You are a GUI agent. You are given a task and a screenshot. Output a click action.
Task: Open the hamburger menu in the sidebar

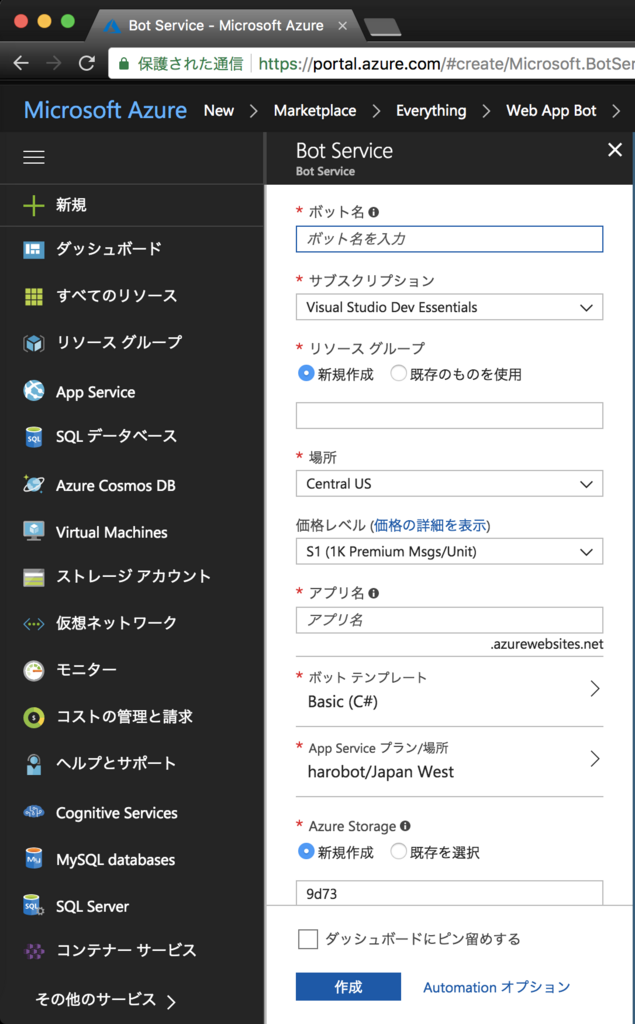34,157
